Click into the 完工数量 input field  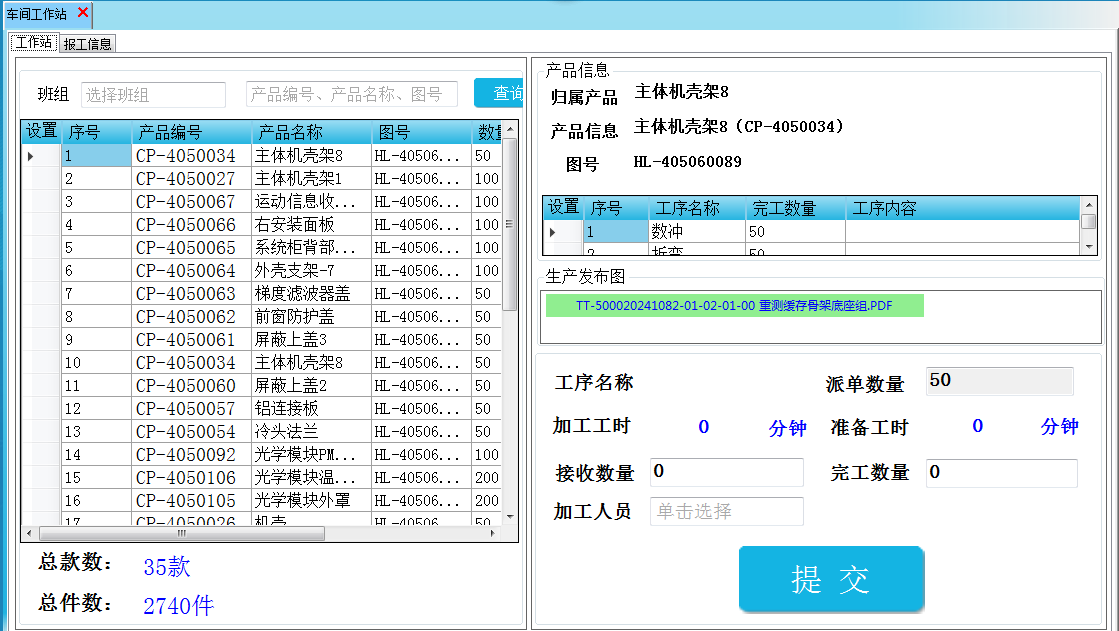1001,472
